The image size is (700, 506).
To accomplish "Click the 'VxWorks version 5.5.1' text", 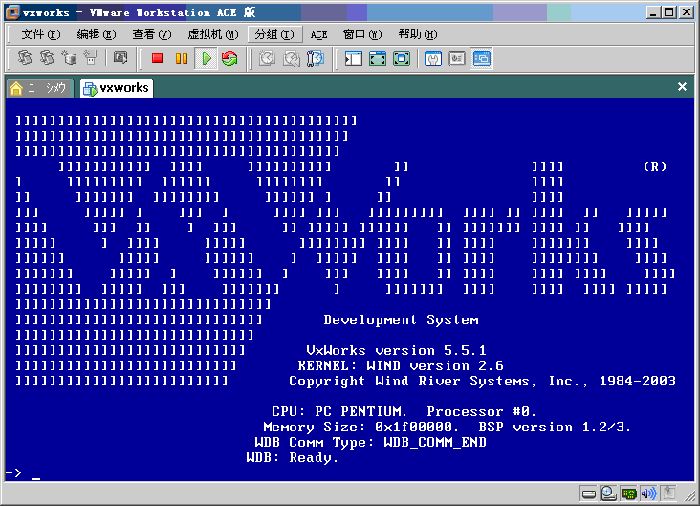I will pos(396,350).
